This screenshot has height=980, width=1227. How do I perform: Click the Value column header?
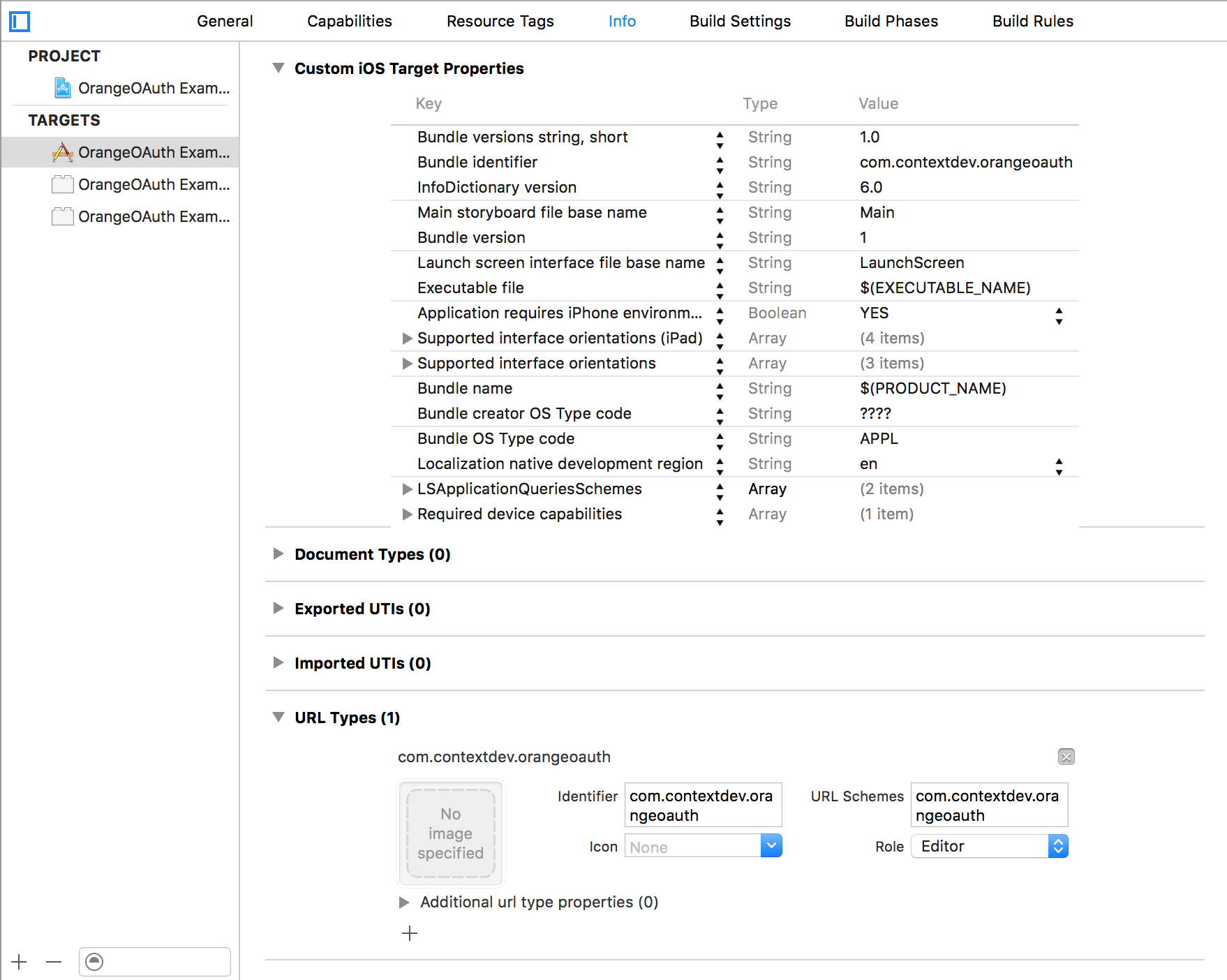[x=878, y=103]
